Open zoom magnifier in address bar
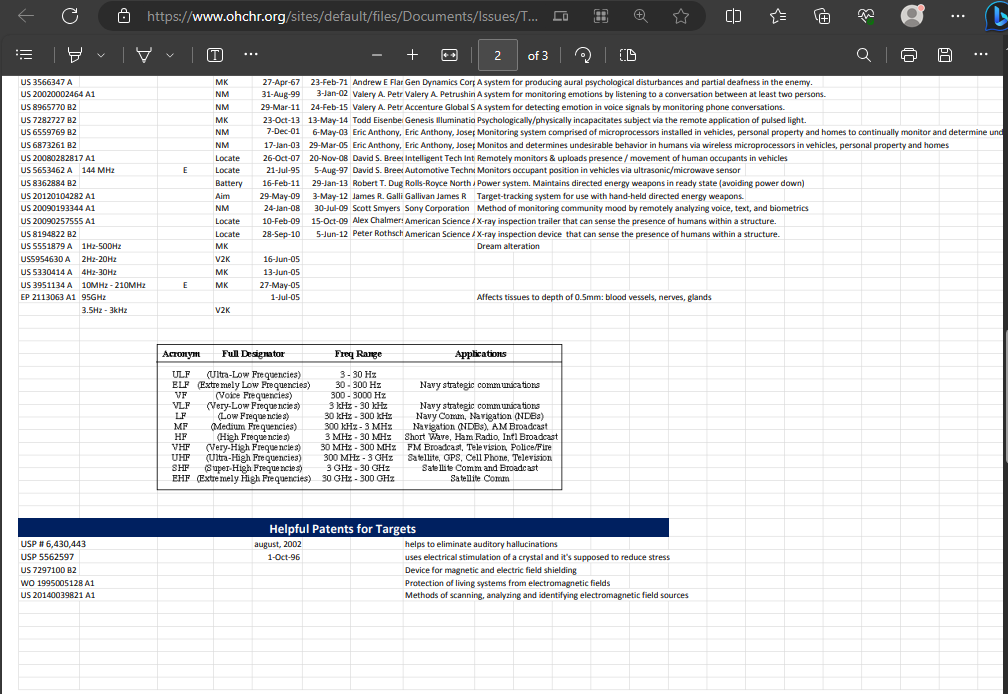This screenshot has width=1008, height=694. click(x=640, y=16)
